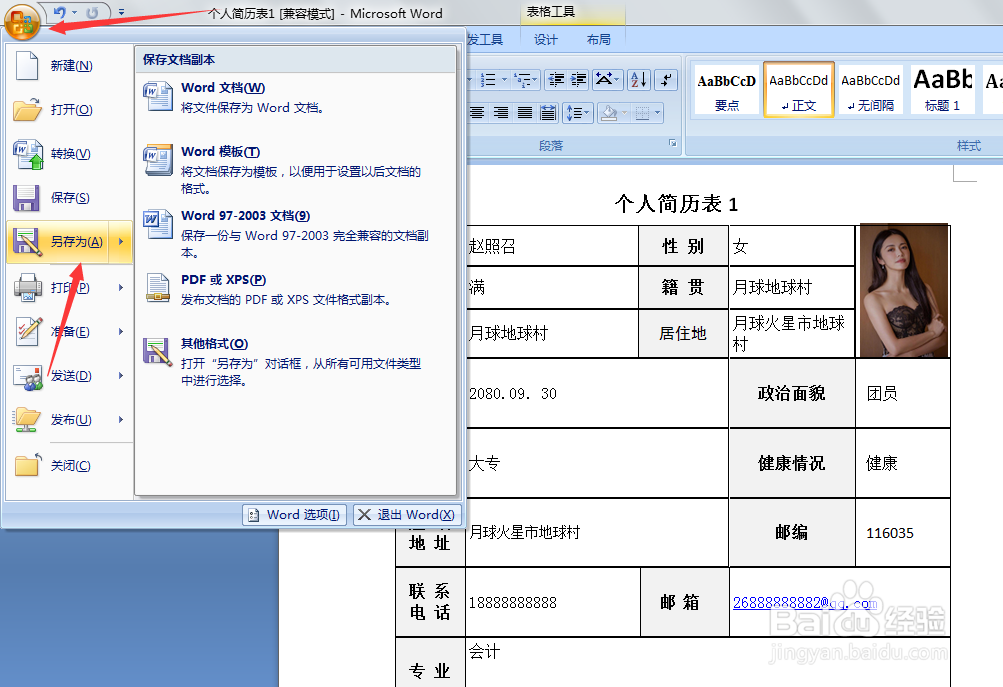Open line spacing dropdown arrow
Image resolution: width=1003 pixels, height=687 pixels.
pos(588,113)
